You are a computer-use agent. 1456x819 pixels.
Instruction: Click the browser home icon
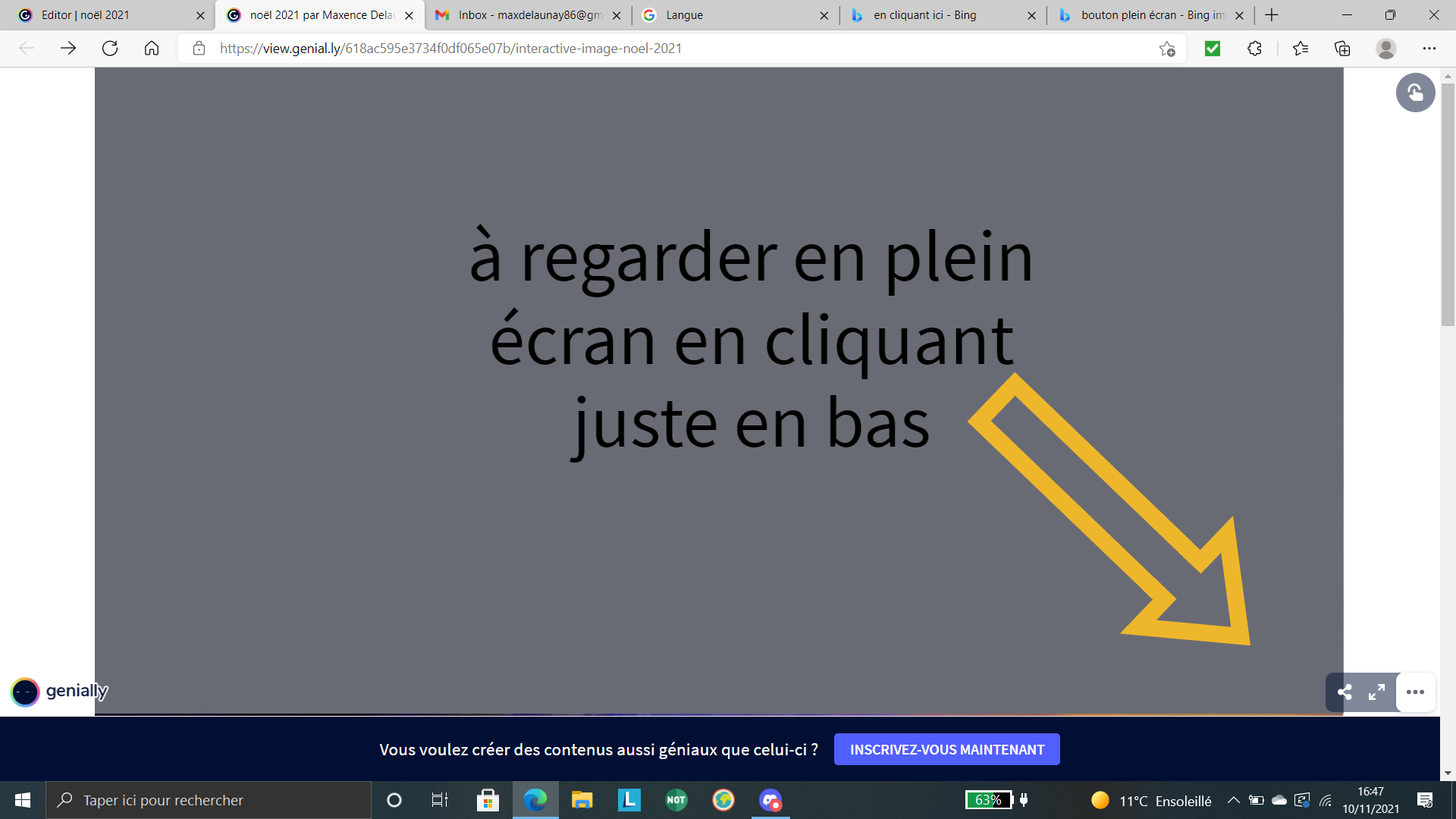coord(152,49)
